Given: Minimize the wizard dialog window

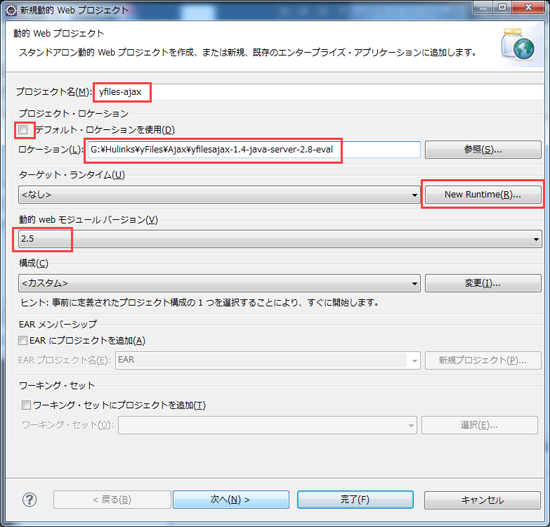Looking at the screenshot, I should pyautogui.click(x=483, y=7).
